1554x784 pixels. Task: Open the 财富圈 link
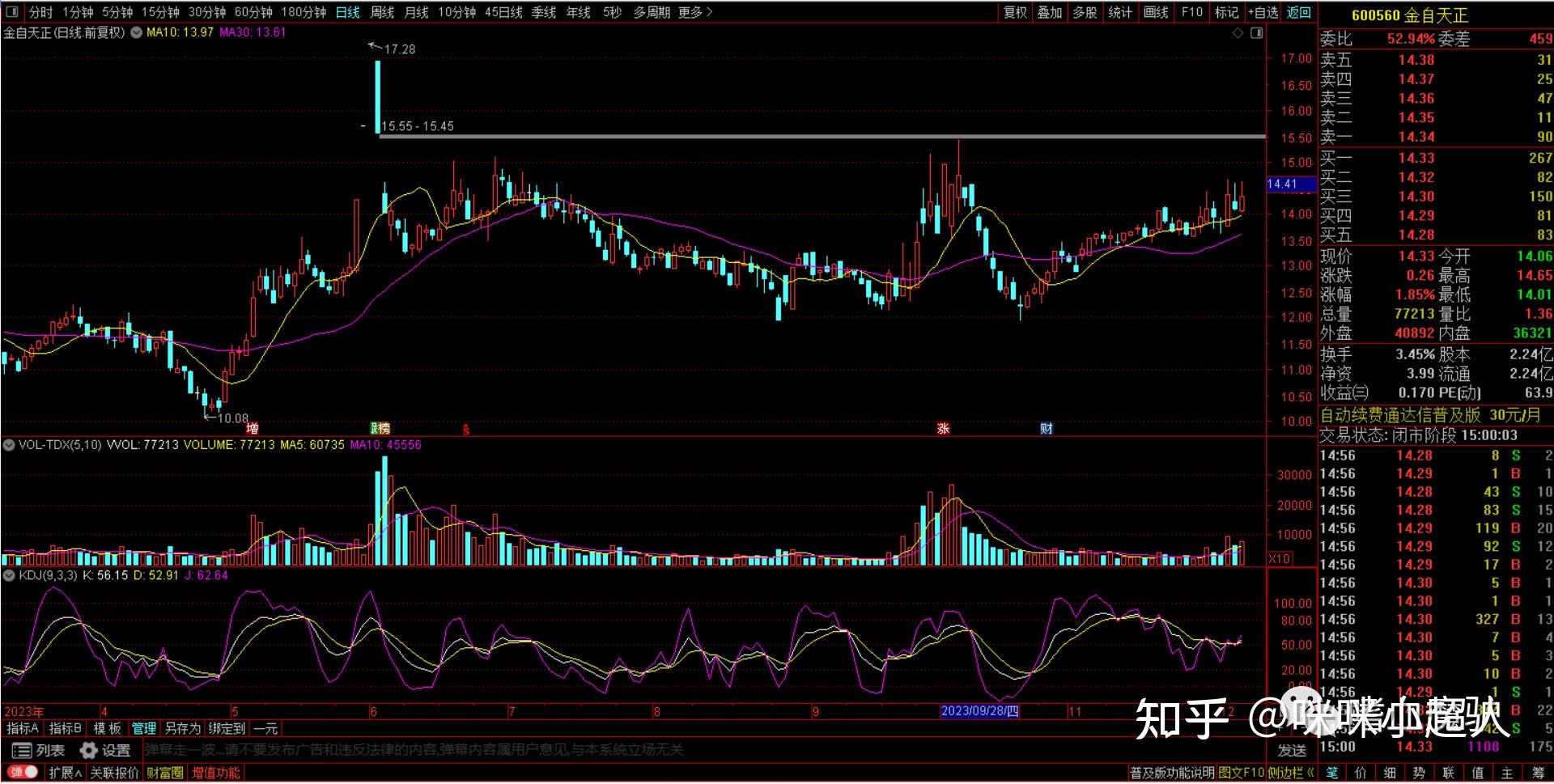pyautogui.click(x=164, y=773)
